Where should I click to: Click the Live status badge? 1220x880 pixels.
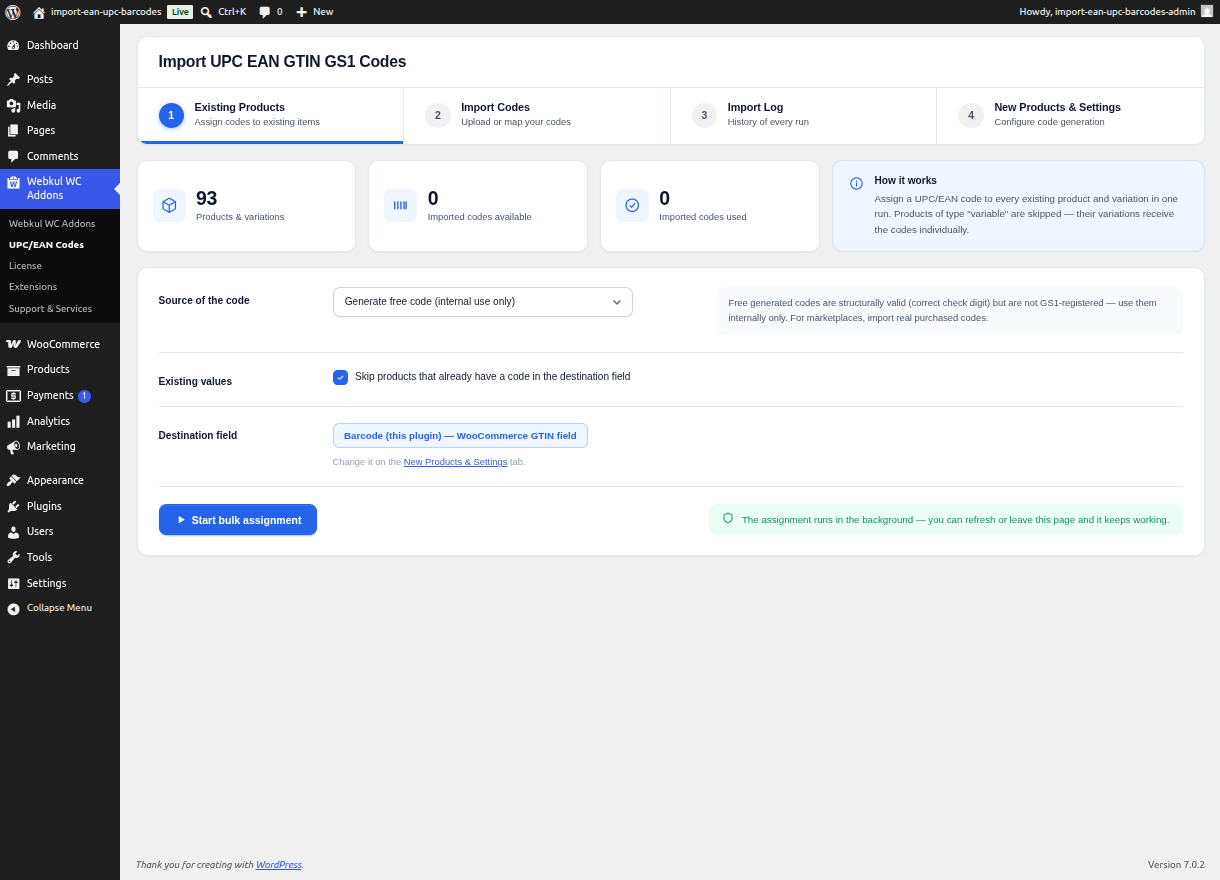180,12
